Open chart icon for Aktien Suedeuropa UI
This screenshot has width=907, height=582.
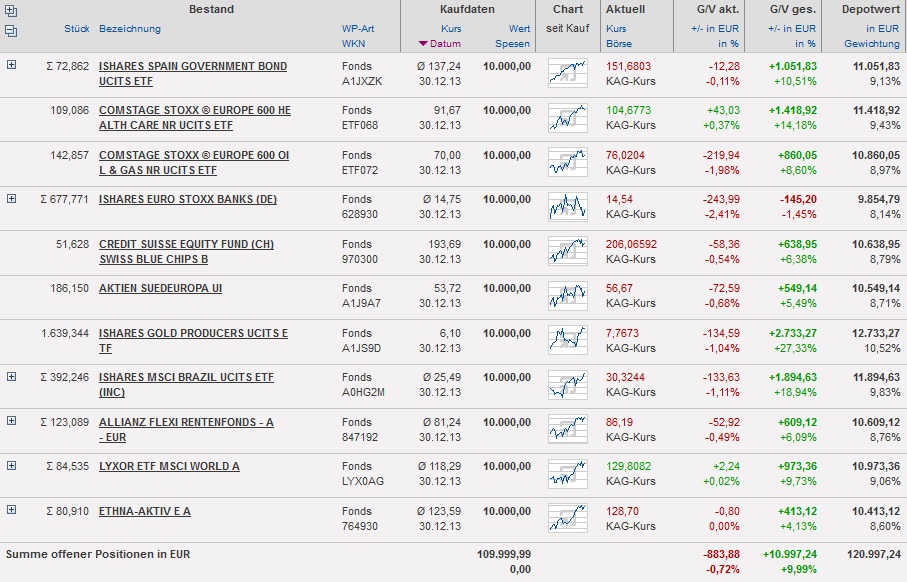[567, 295]
